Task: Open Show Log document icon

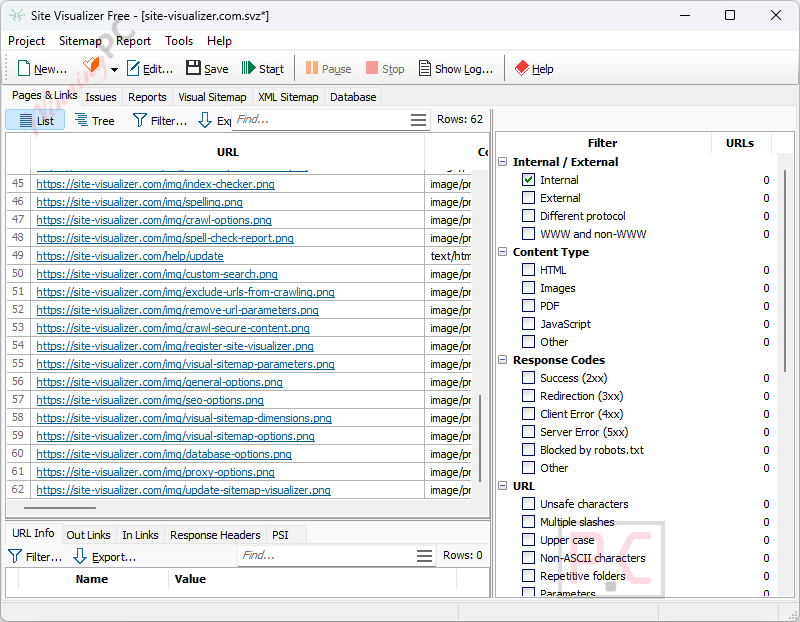Action: point(424,68)
